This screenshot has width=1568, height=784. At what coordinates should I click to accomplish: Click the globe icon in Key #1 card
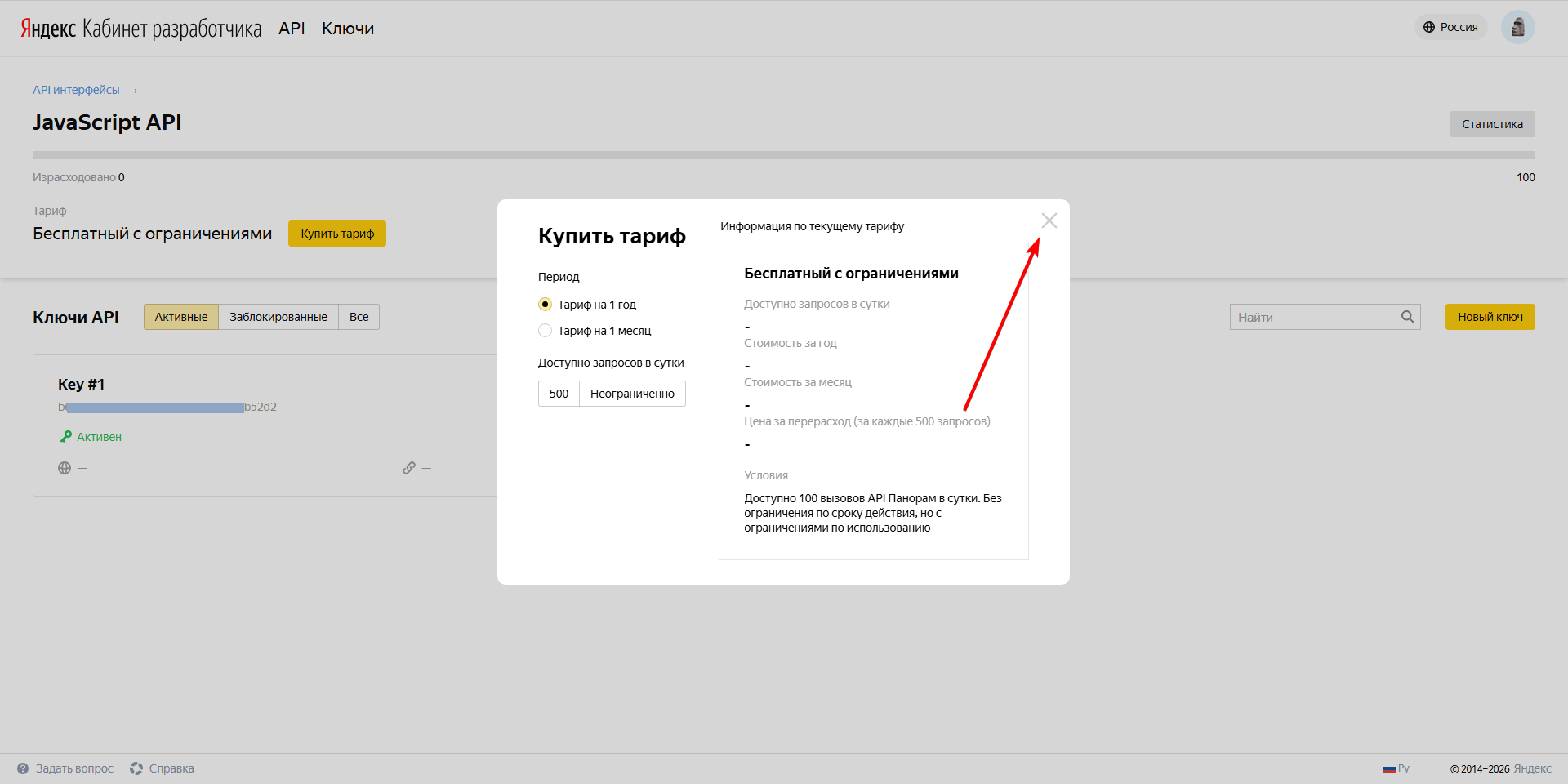(65, 468)
